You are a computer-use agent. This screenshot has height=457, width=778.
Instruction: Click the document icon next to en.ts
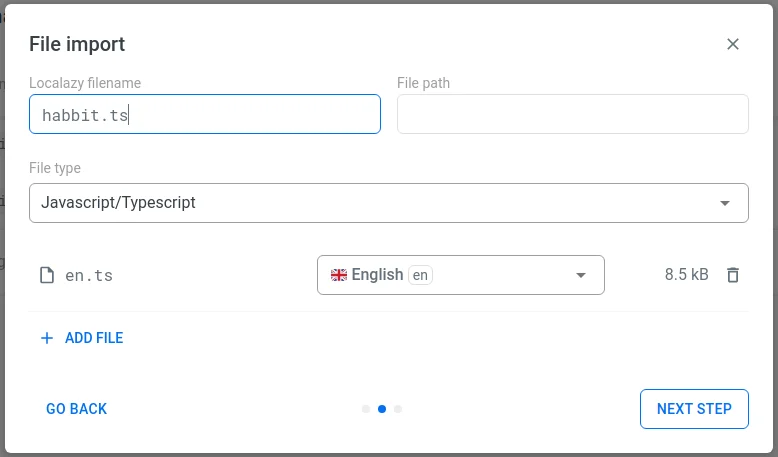point(46,275)
